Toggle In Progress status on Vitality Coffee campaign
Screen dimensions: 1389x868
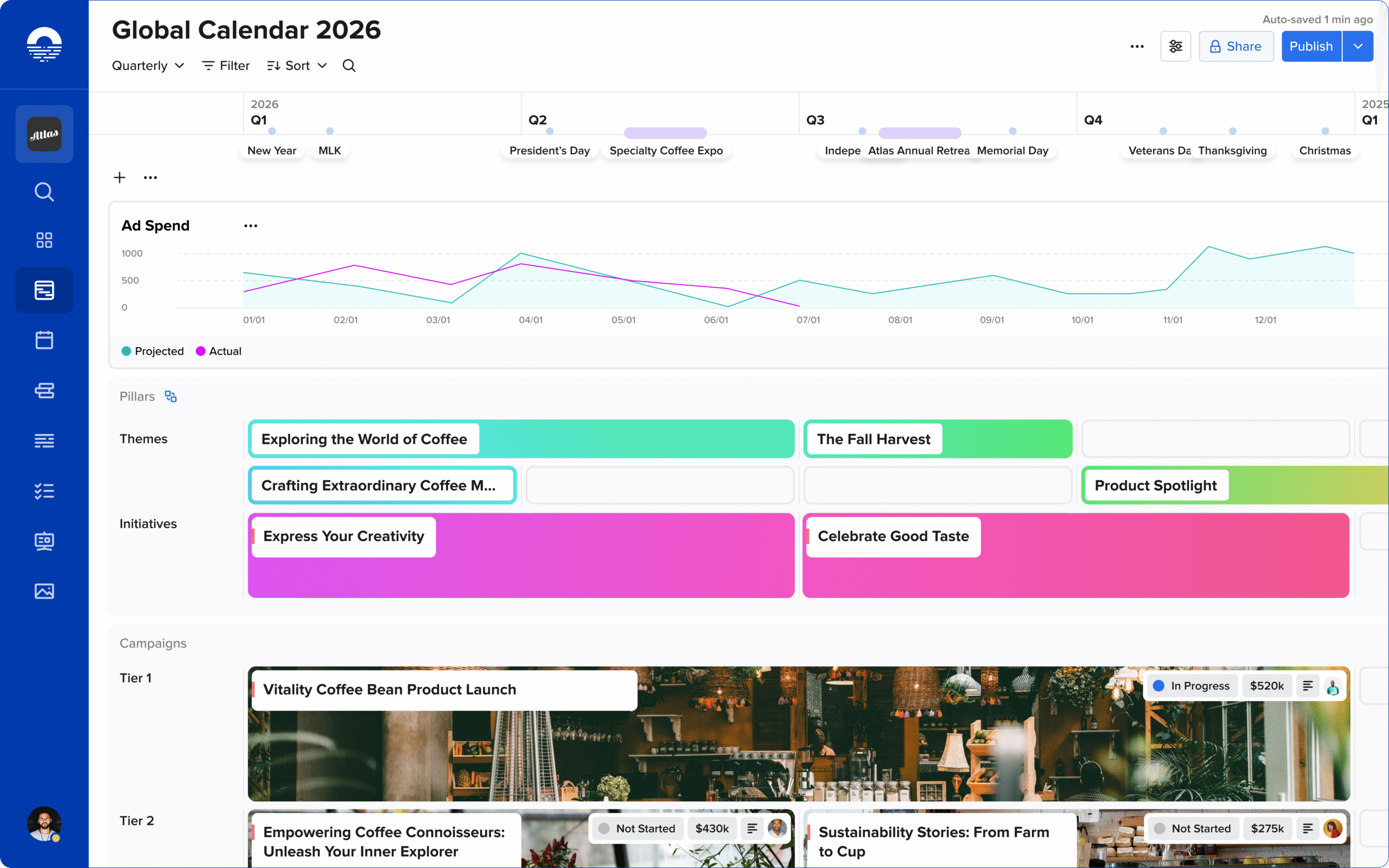point(1192,685)
